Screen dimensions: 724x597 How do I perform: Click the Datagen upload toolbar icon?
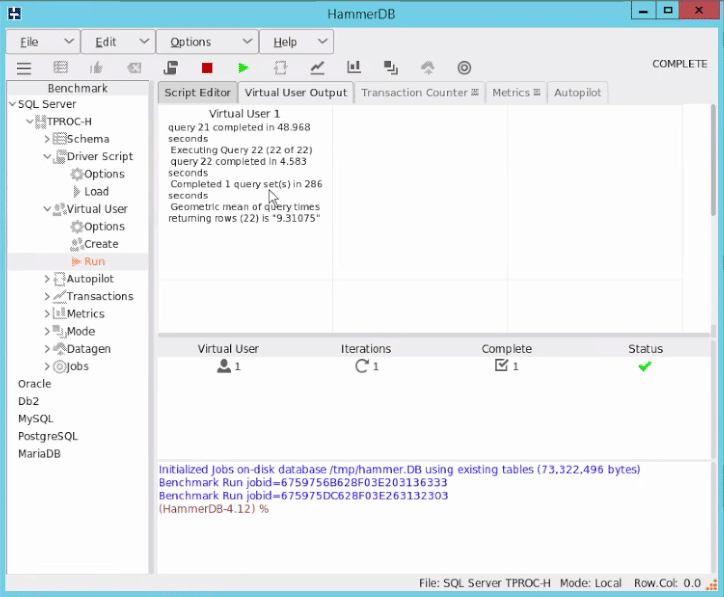[428, 68]
